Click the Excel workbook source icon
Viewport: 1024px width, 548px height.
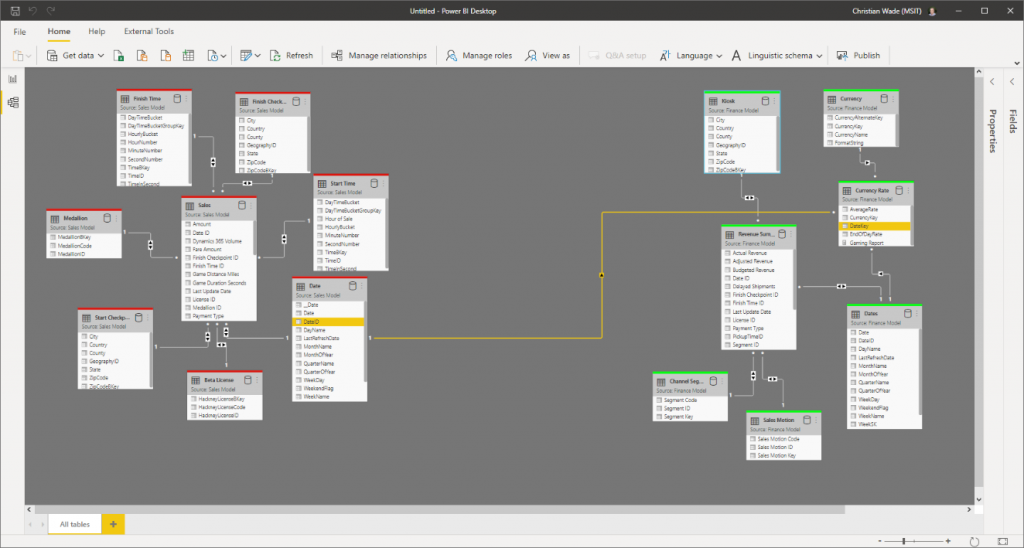pyautogui.click(x=119, y=56)
